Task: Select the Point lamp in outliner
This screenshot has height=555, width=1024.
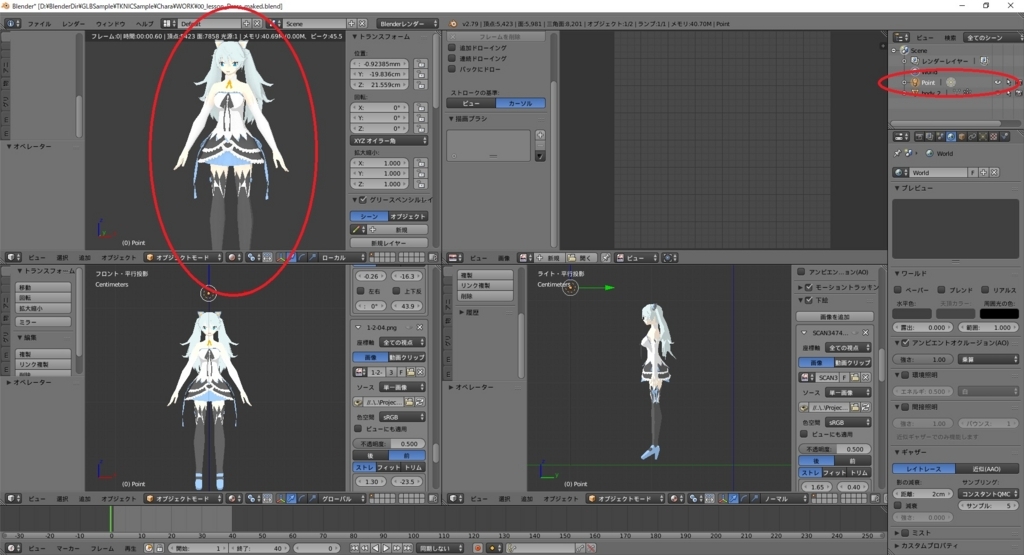Action: pos(928,83)
